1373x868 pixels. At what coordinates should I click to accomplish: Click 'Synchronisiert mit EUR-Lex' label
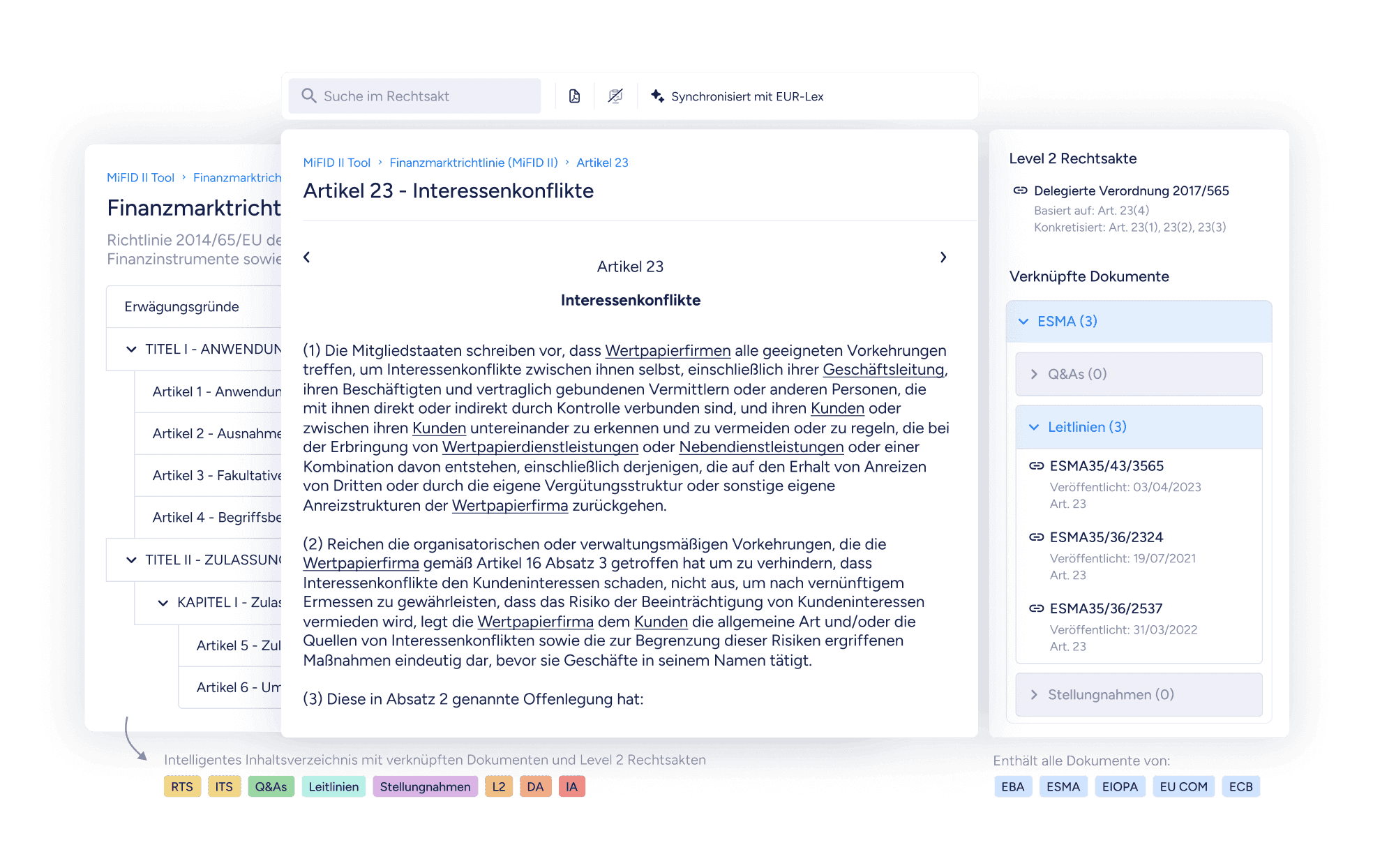click(747, 96)
